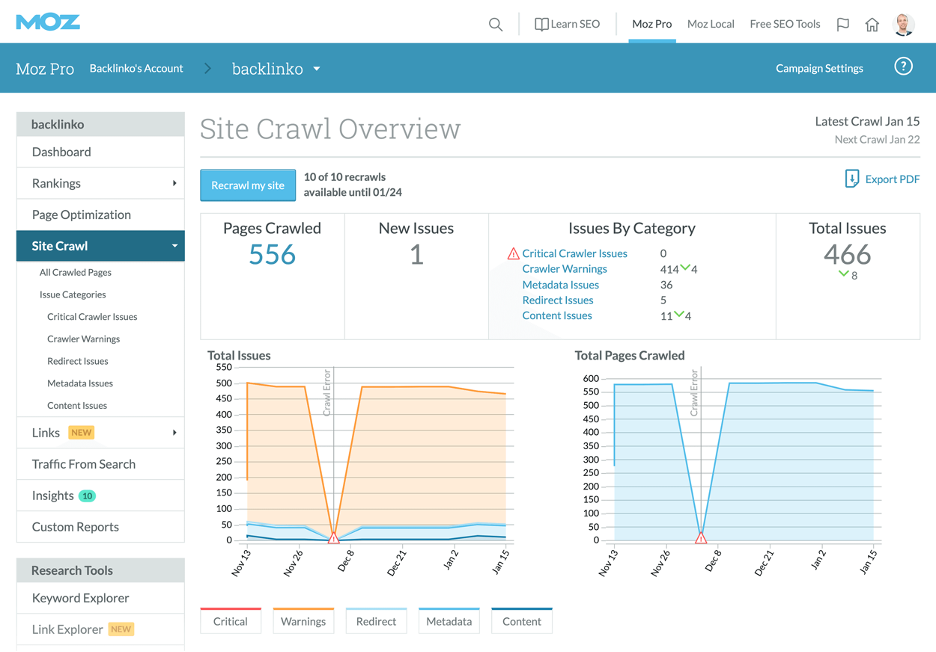Click the Next Crawl Jan 22 text

click(877, 139)
